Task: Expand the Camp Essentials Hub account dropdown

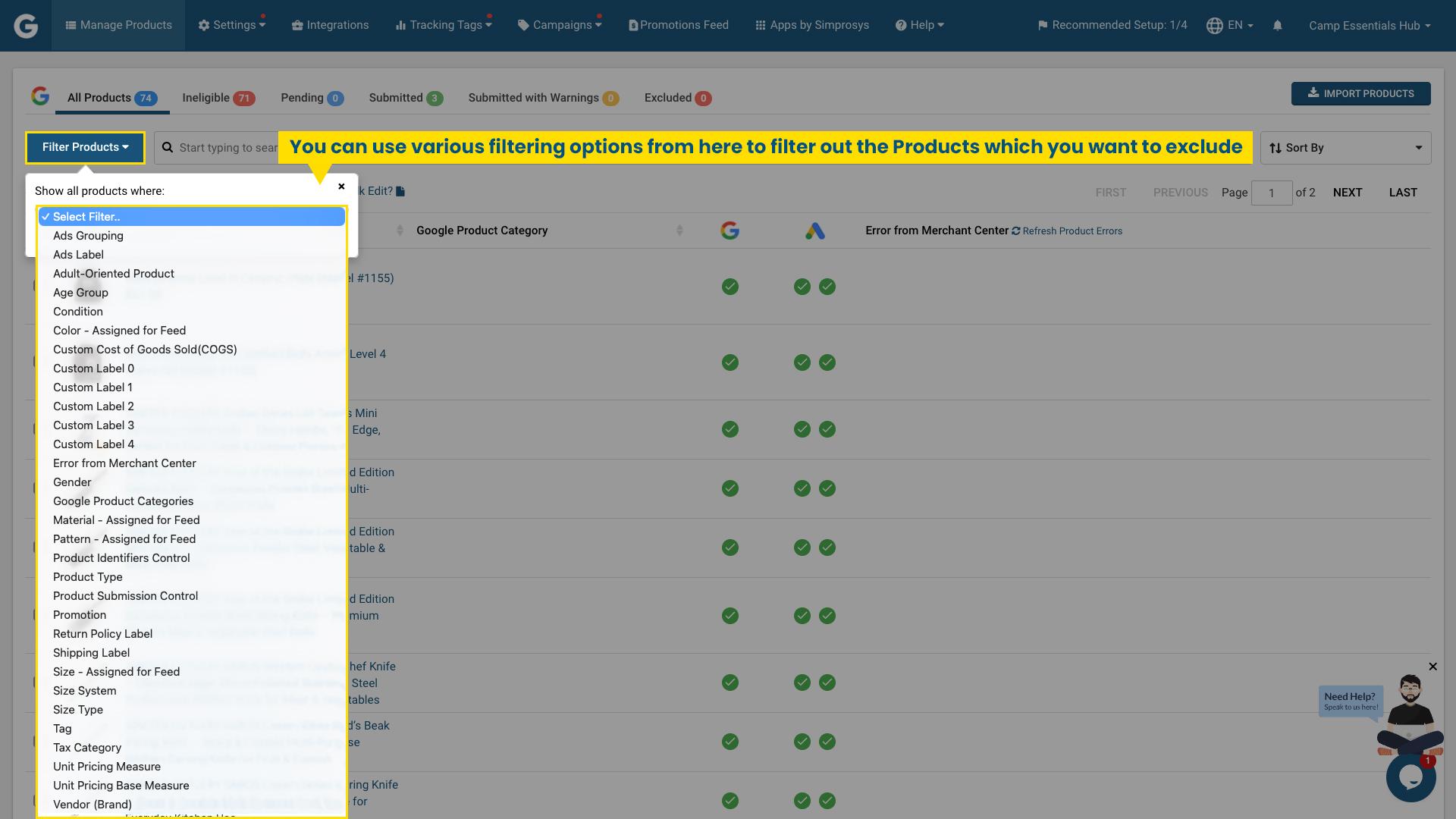Action: pos(1369,25)
